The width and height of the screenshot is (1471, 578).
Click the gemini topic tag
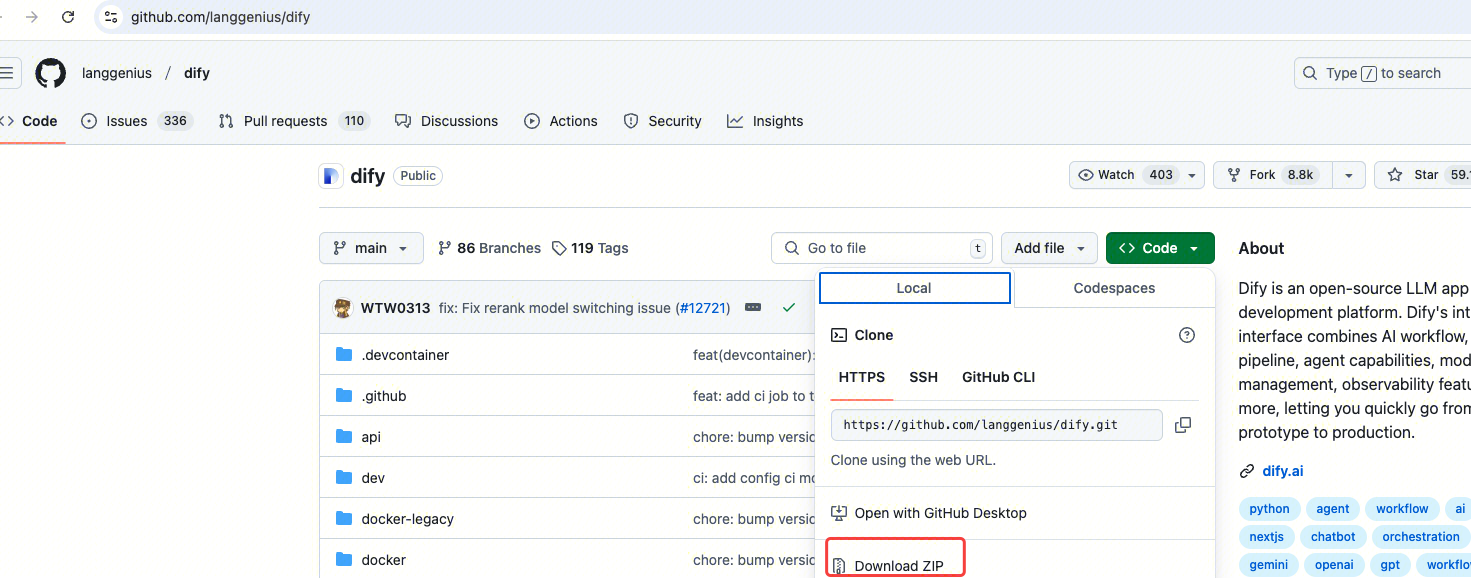1269,565
